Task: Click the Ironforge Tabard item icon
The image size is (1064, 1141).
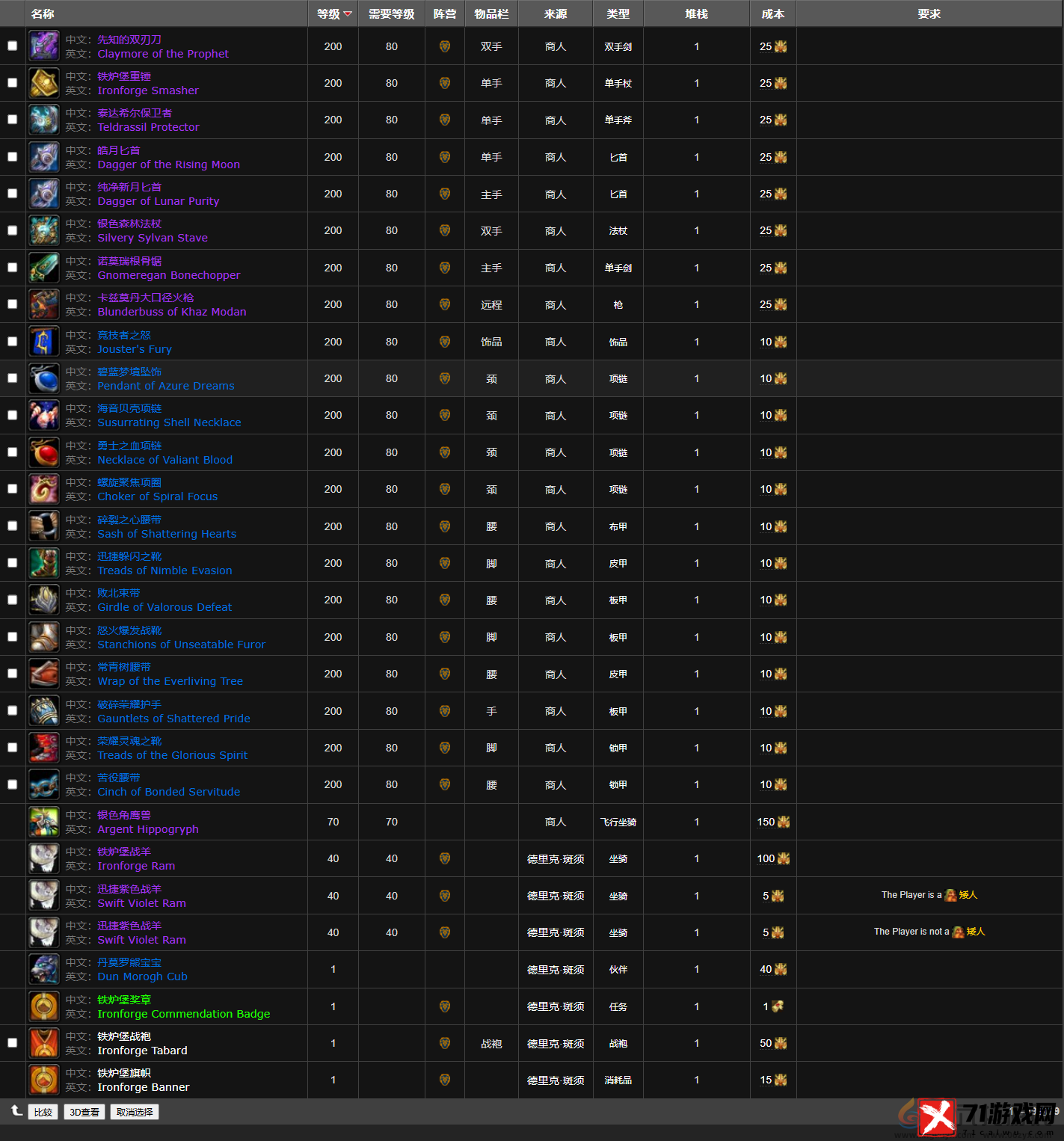Action: tap(44, 1043)
